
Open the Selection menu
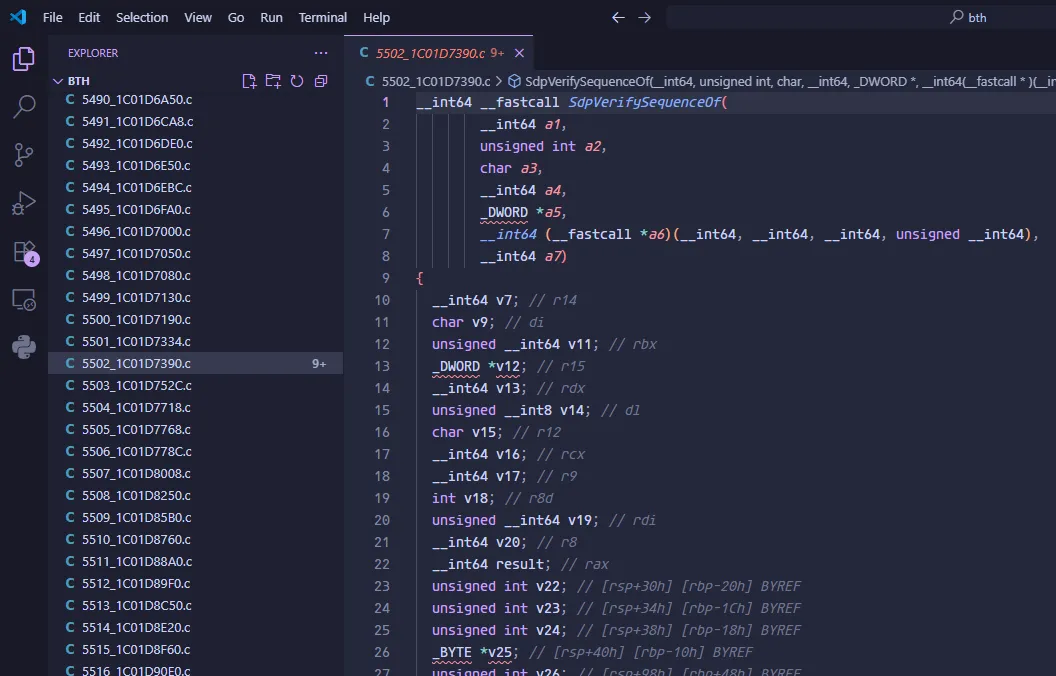(142, 17)
